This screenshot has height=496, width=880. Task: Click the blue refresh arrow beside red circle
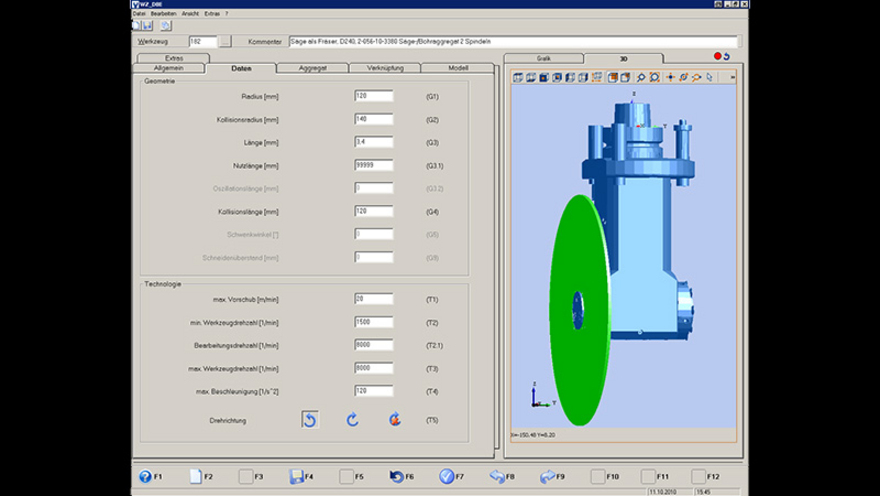[x=726, y=56]
